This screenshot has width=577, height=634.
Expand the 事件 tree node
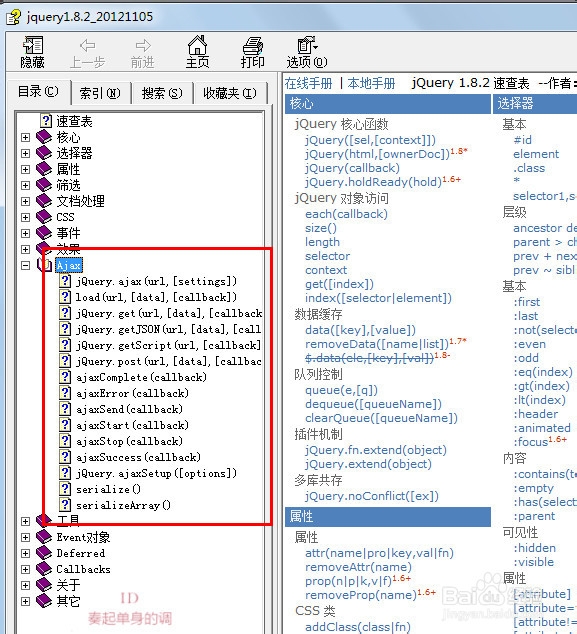[x=25, y=233]
